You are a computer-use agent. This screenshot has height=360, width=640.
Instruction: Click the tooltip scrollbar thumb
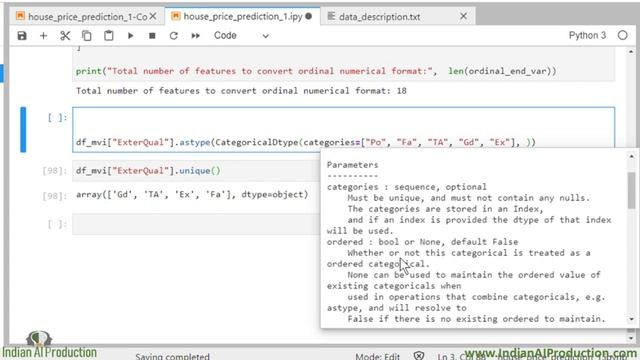(631, 190)
